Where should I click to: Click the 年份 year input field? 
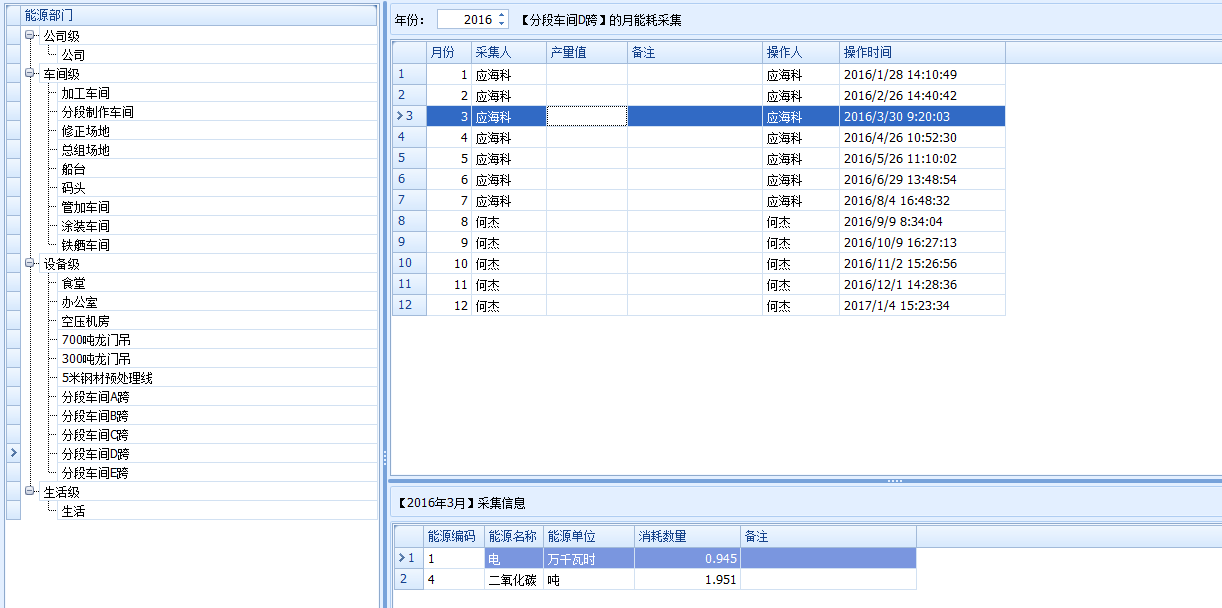coord(466,20)
